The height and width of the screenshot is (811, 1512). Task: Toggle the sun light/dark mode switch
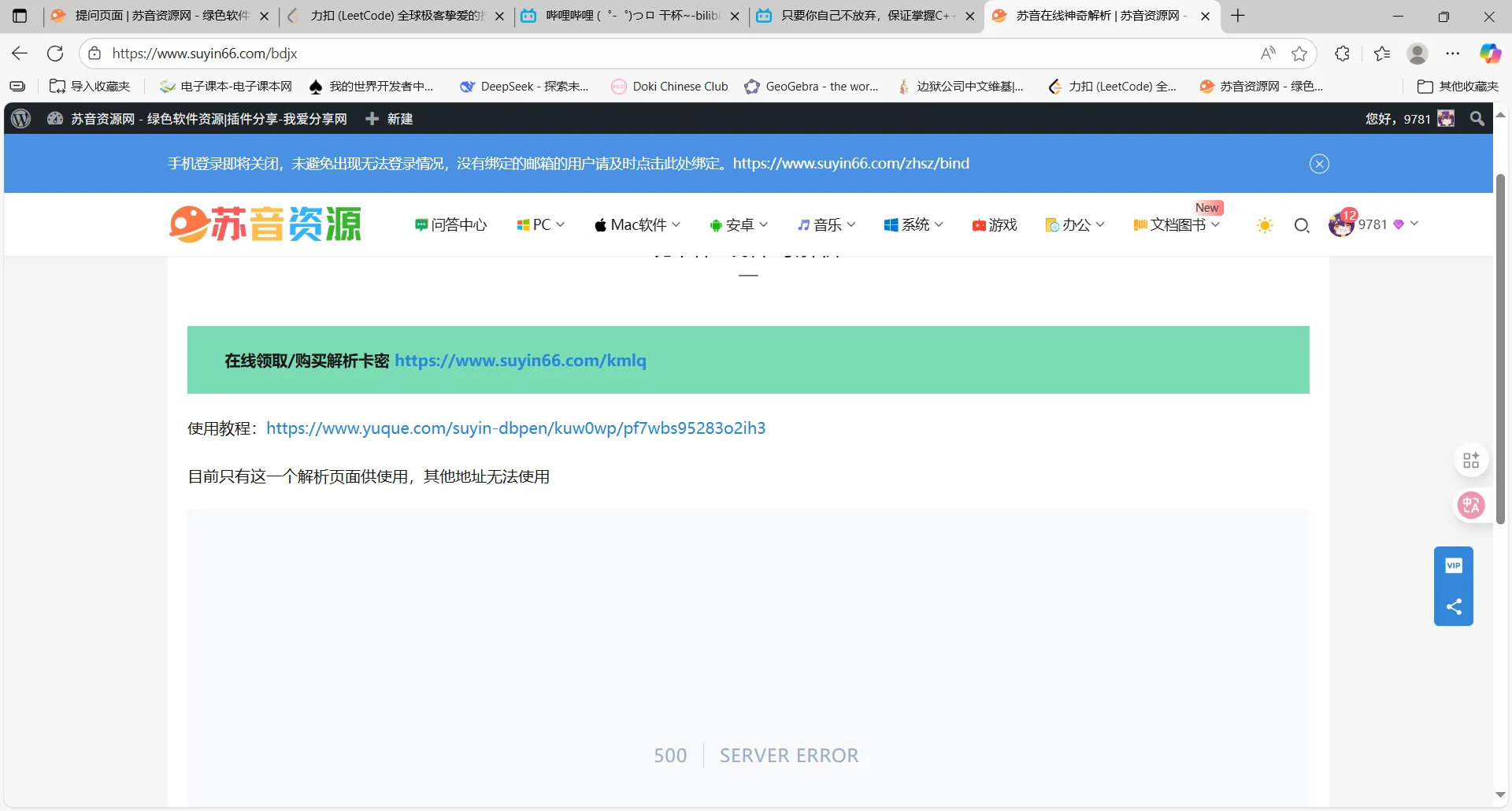pos(1265,226)
